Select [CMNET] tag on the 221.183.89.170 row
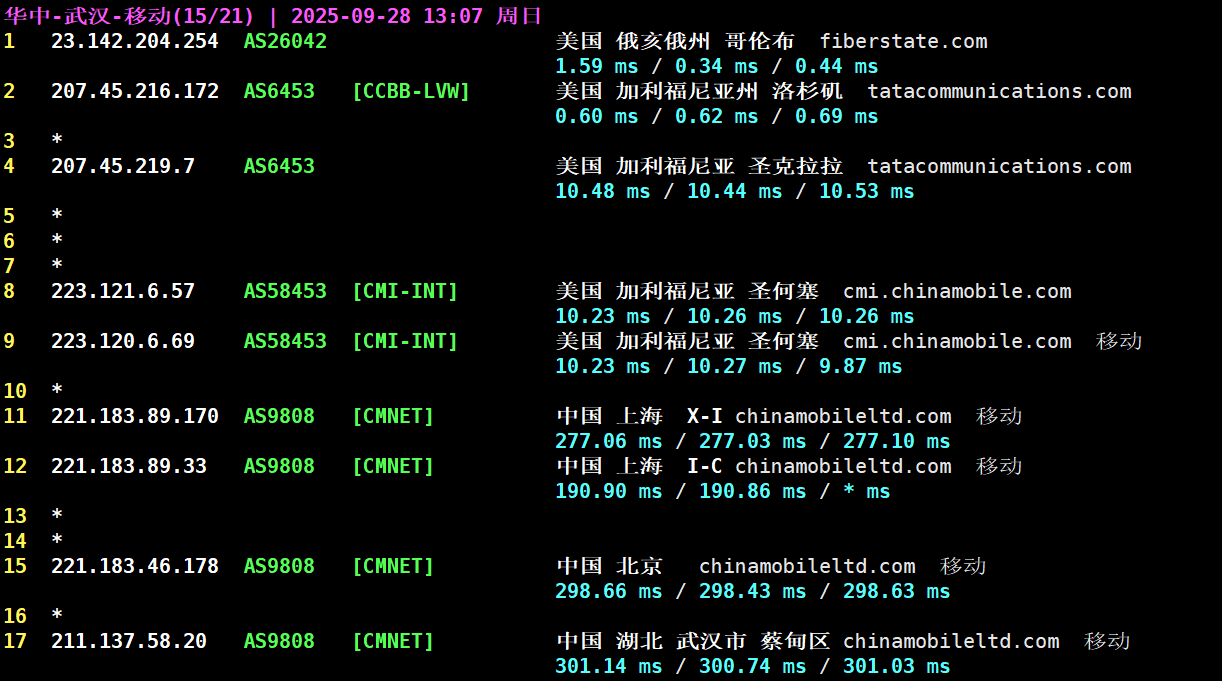The height and width of the screenshot is (681, 1222). (393, 416)
